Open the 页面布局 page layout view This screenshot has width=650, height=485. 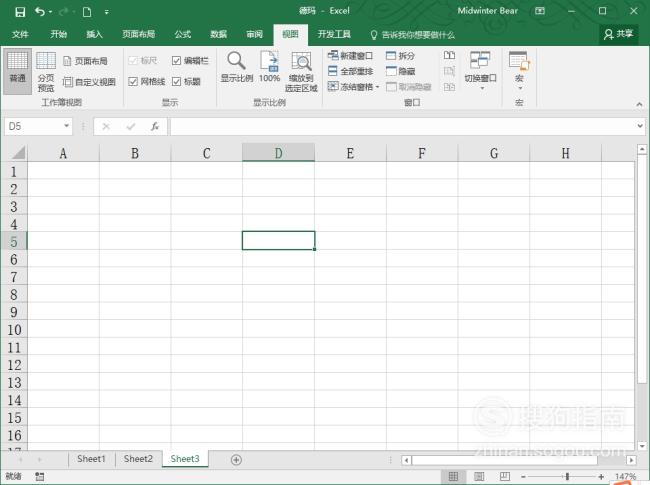[x=85, y=61]
